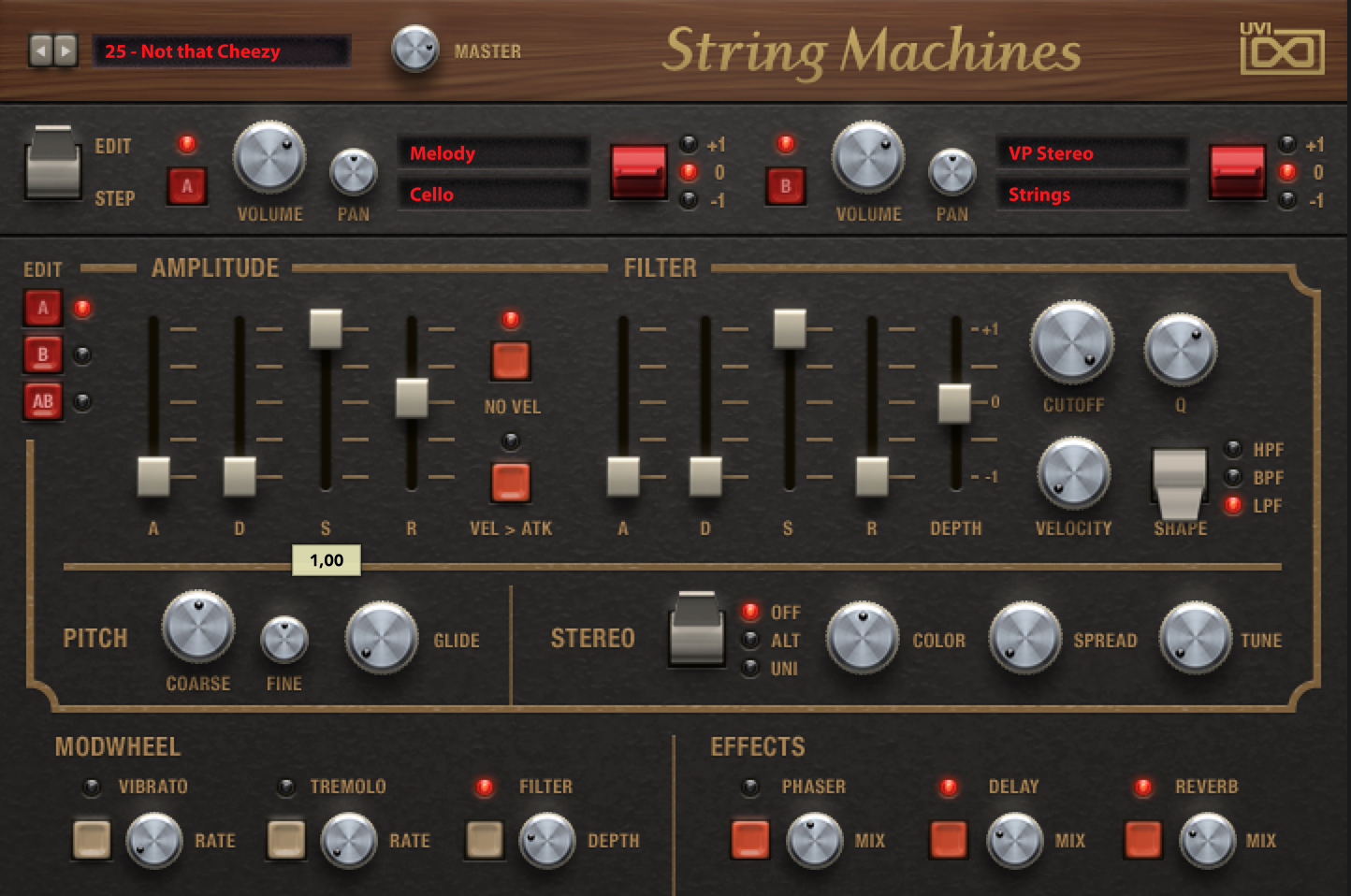The width and height of the screenshot is (1351, 896).
Task: Select HPF filter shape
Action: coord(1234,449)
